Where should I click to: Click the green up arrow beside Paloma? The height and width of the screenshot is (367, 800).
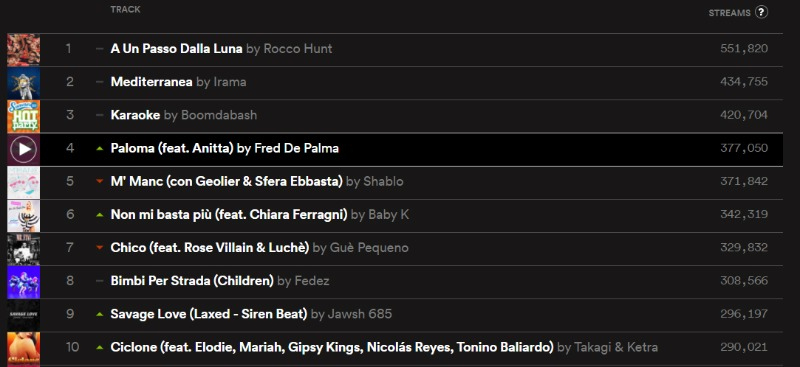[x=99, y=149]
